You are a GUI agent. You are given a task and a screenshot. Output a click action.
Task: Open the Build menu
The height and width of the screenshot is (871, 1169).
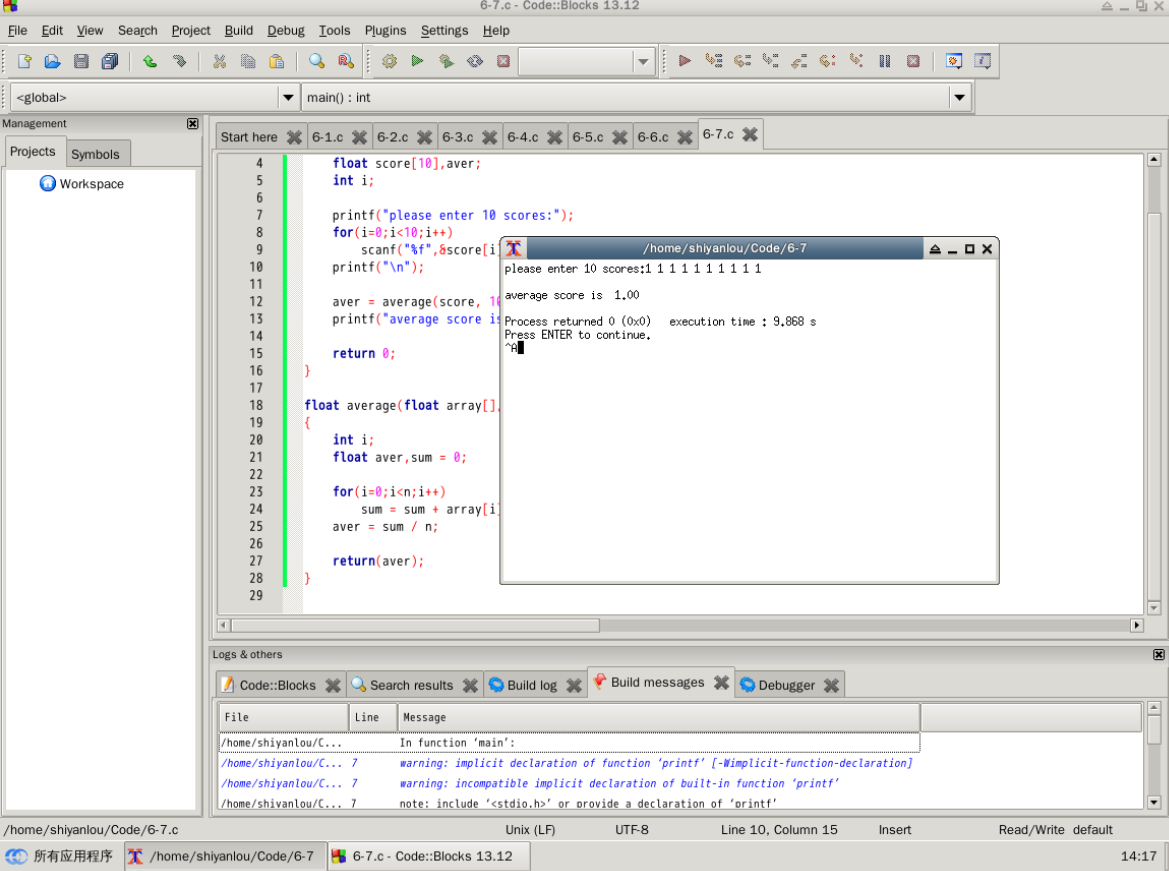[238, 30]
